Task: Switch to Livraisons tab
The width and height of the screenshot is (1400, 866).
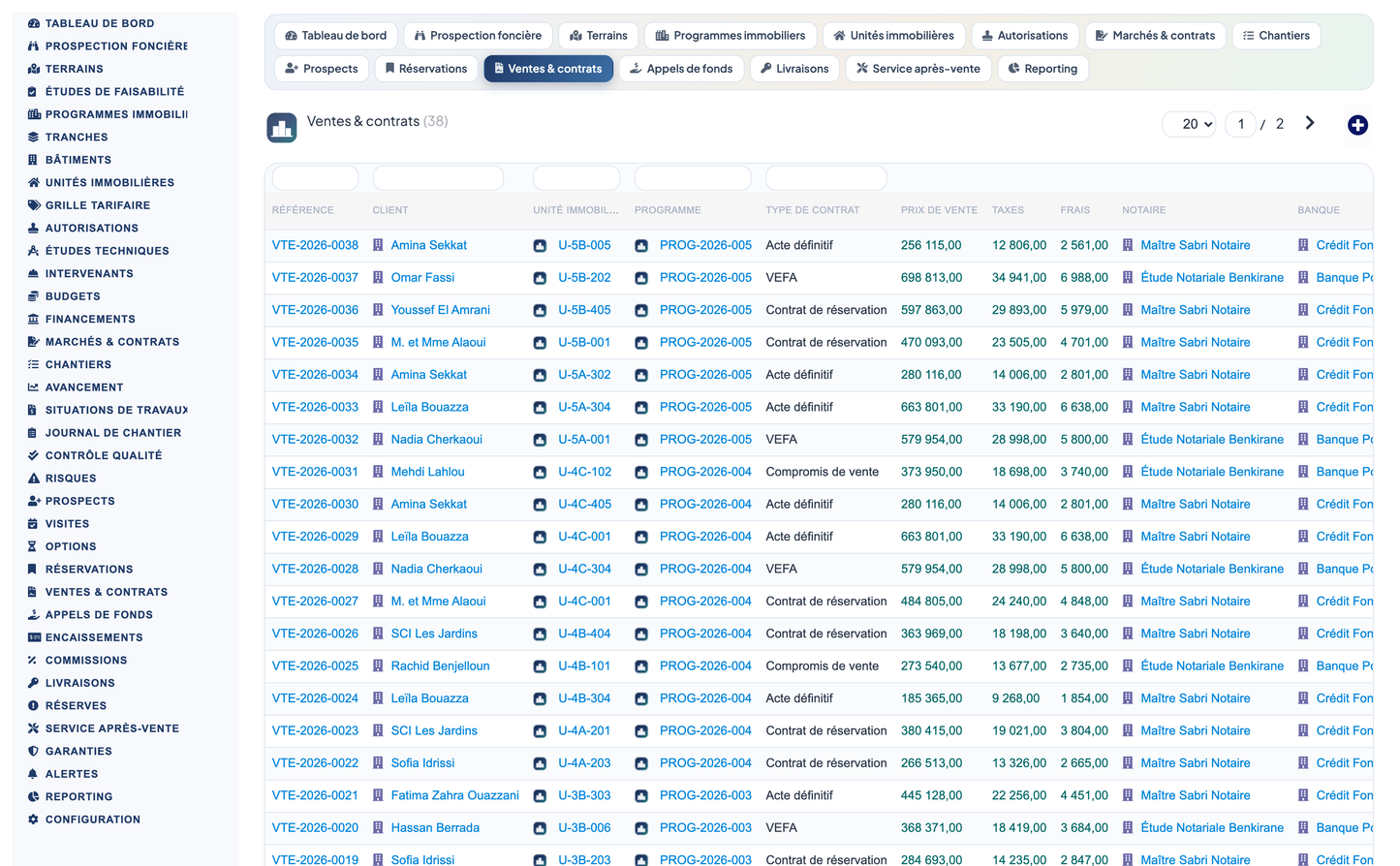Action: (794, 69)
